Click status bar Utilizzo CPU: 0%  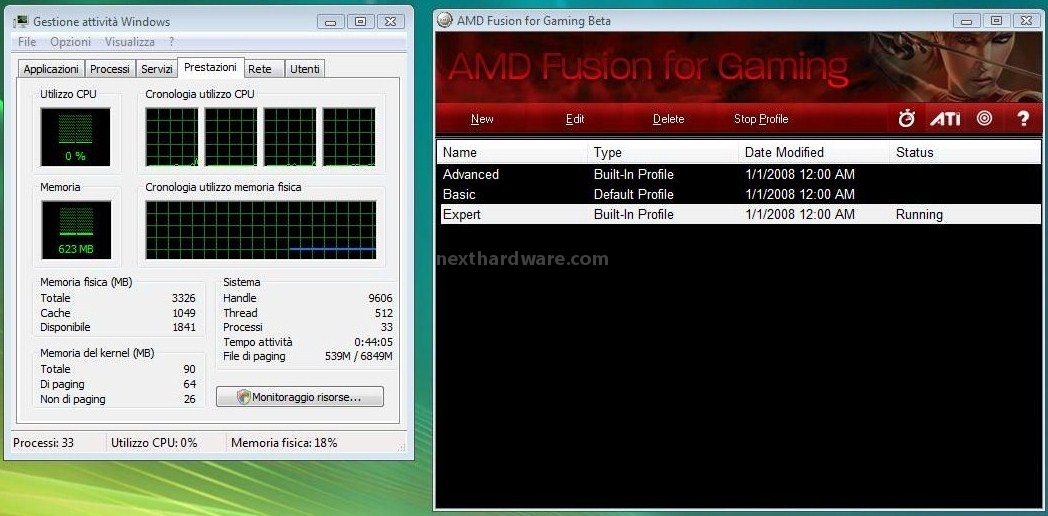coord(154,442)
